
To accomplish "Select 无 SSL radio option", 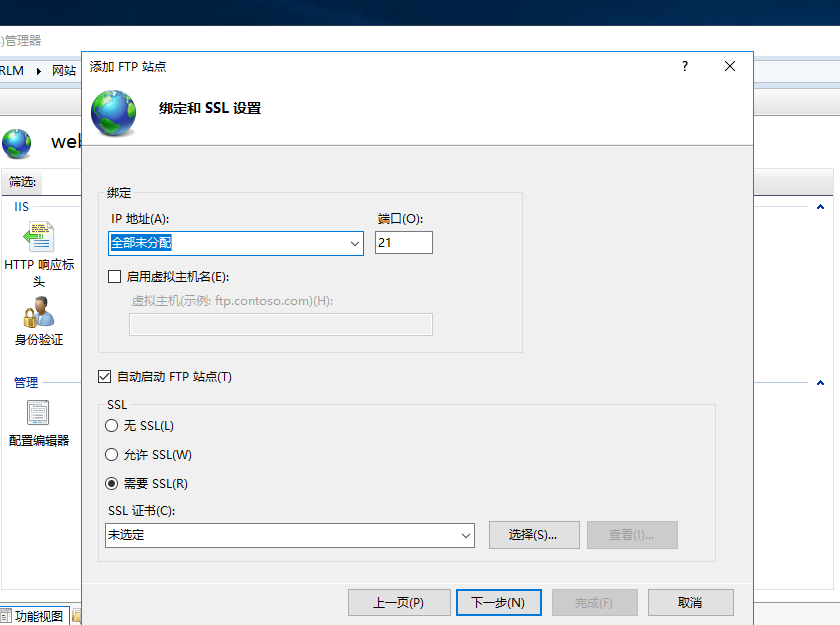I will click(x=111, y=426).
